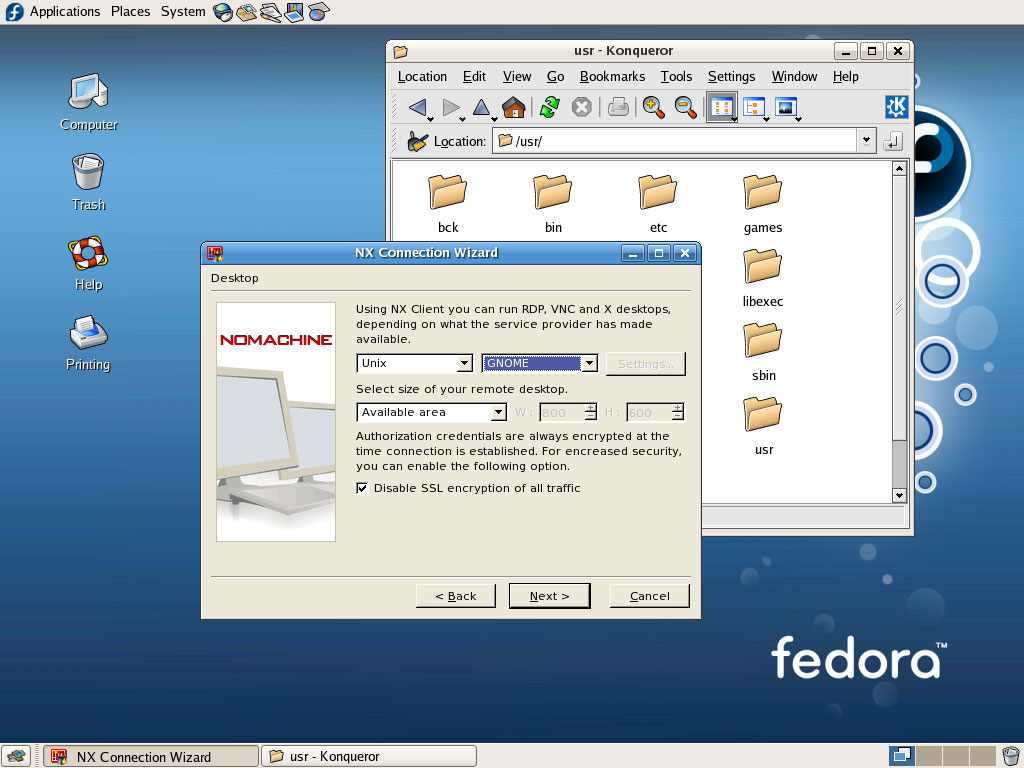The height and width of the screenshot is (768, 1024).
Task: Open the etc folder
Action: point(658,204)
